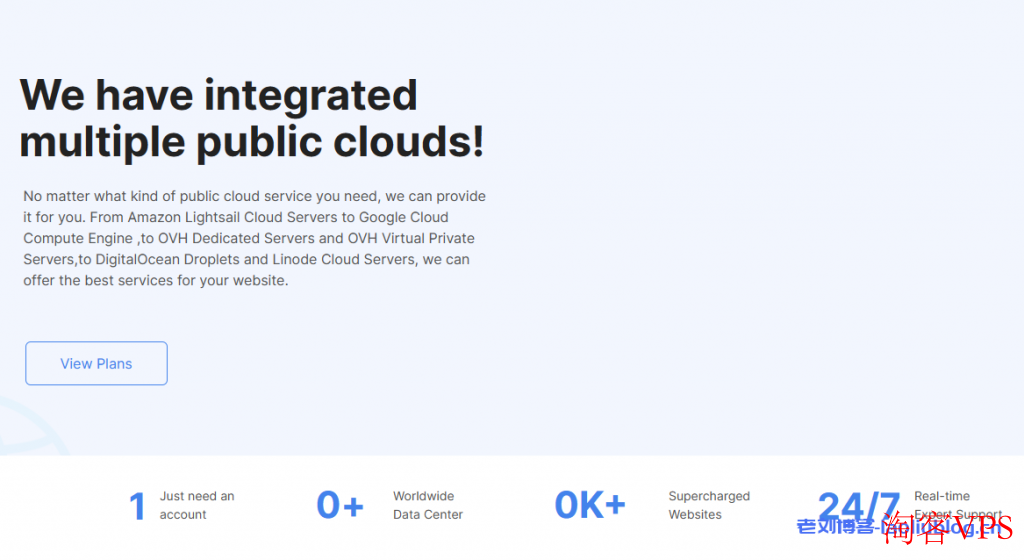Click the "24/7" support statistic

858,506
